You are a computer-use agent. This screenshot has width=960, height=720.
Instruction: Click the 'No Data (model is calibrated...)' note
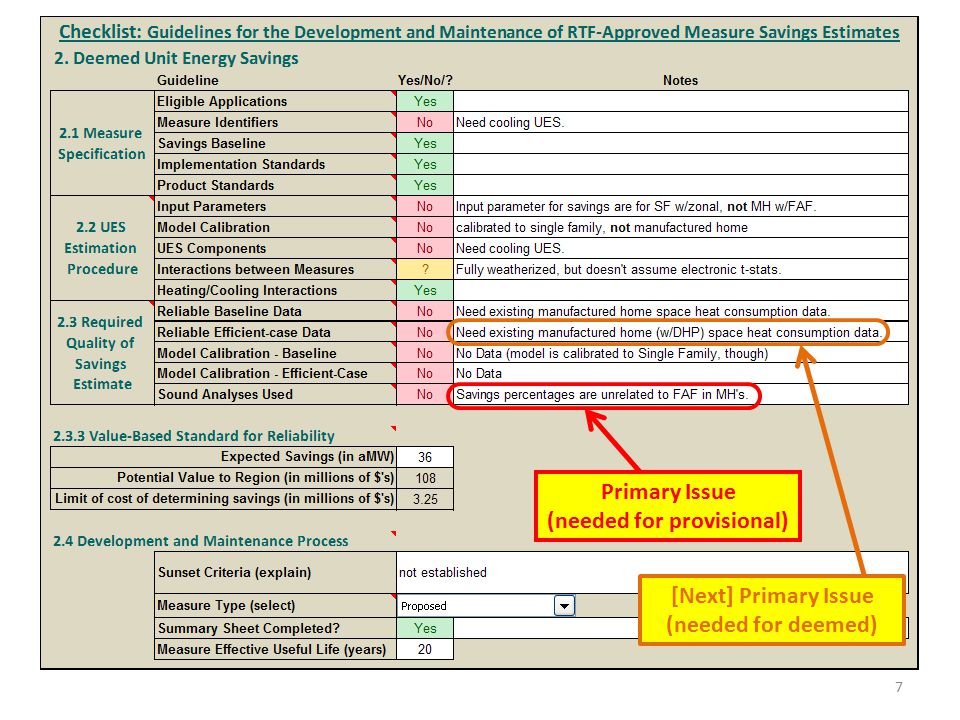point(681,353)
